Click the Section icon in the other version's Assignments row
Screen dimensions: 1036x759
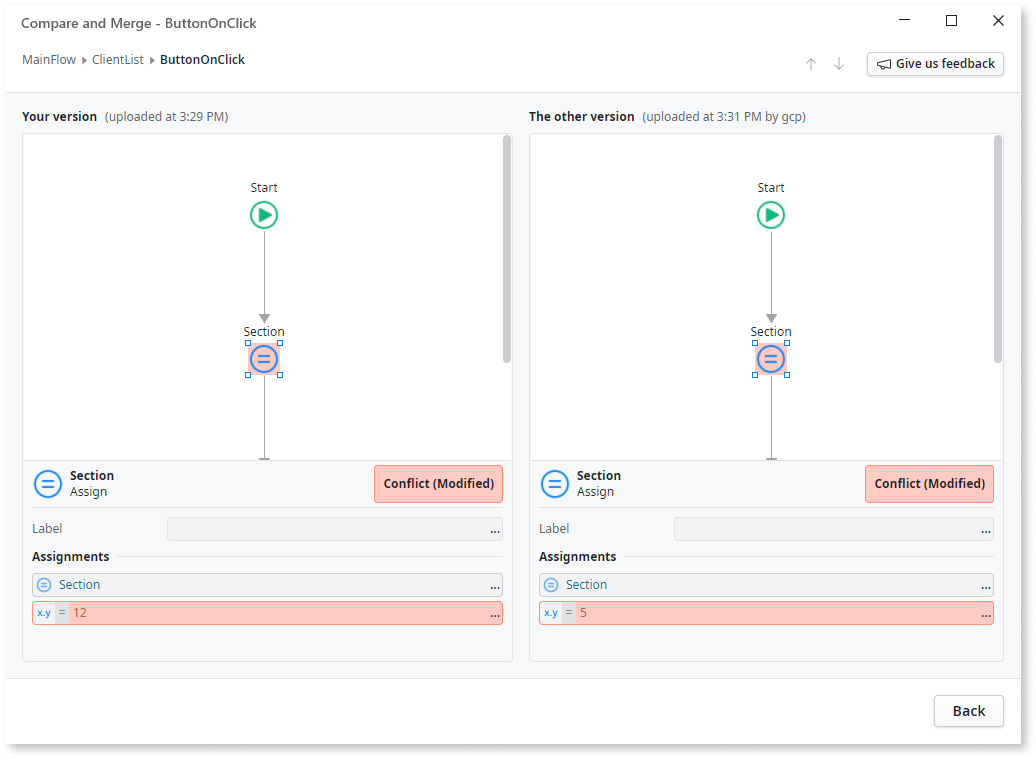point(551,584)
